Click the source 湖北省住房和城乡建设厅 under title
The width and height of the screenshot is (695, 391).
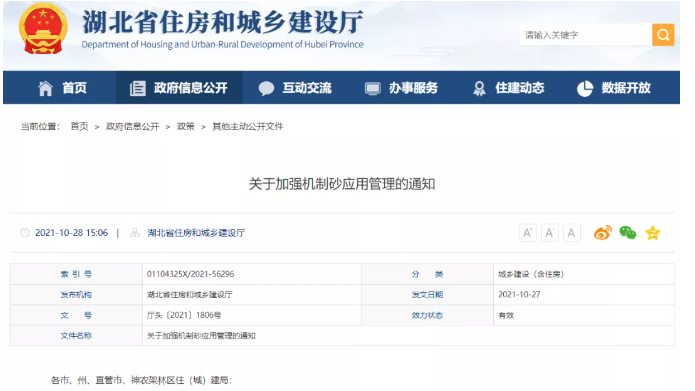(196, 233)
